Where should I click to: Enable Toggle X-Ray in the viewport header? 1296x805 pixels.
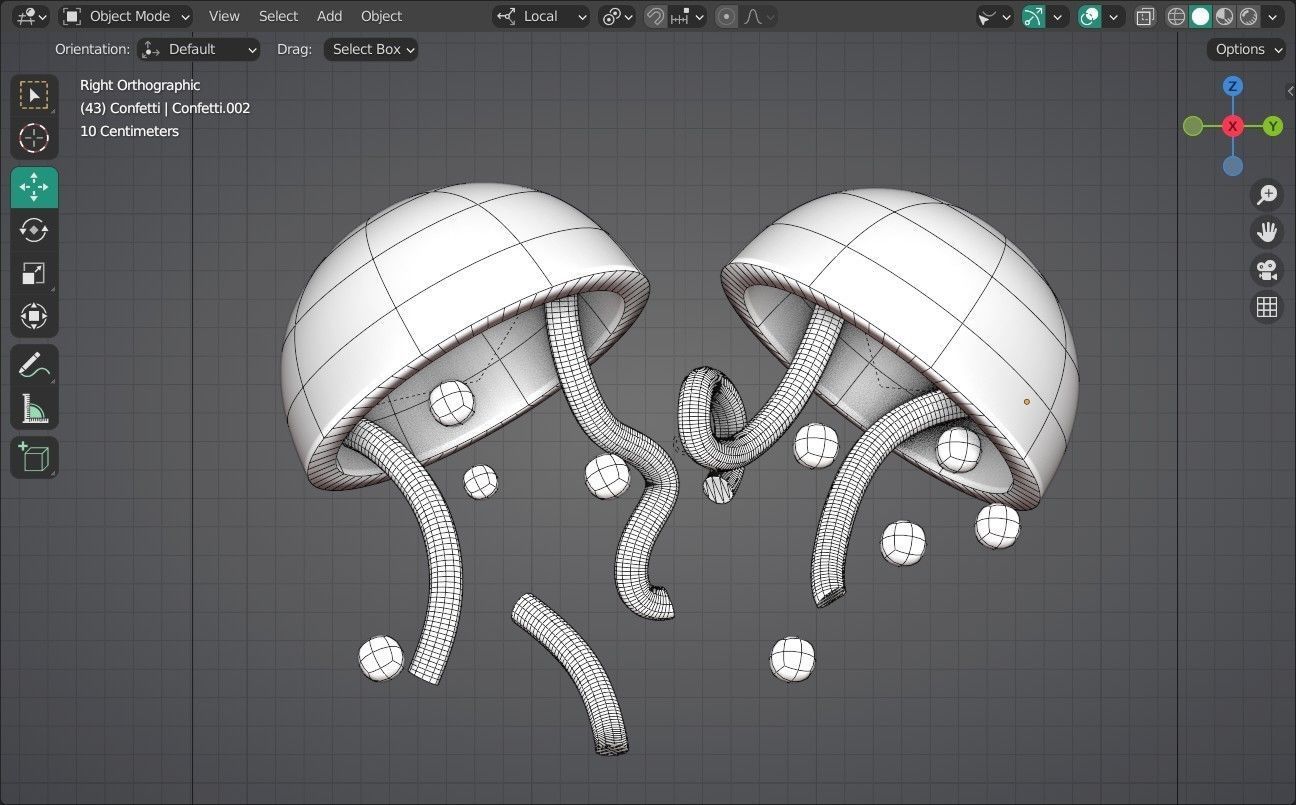1144,16
